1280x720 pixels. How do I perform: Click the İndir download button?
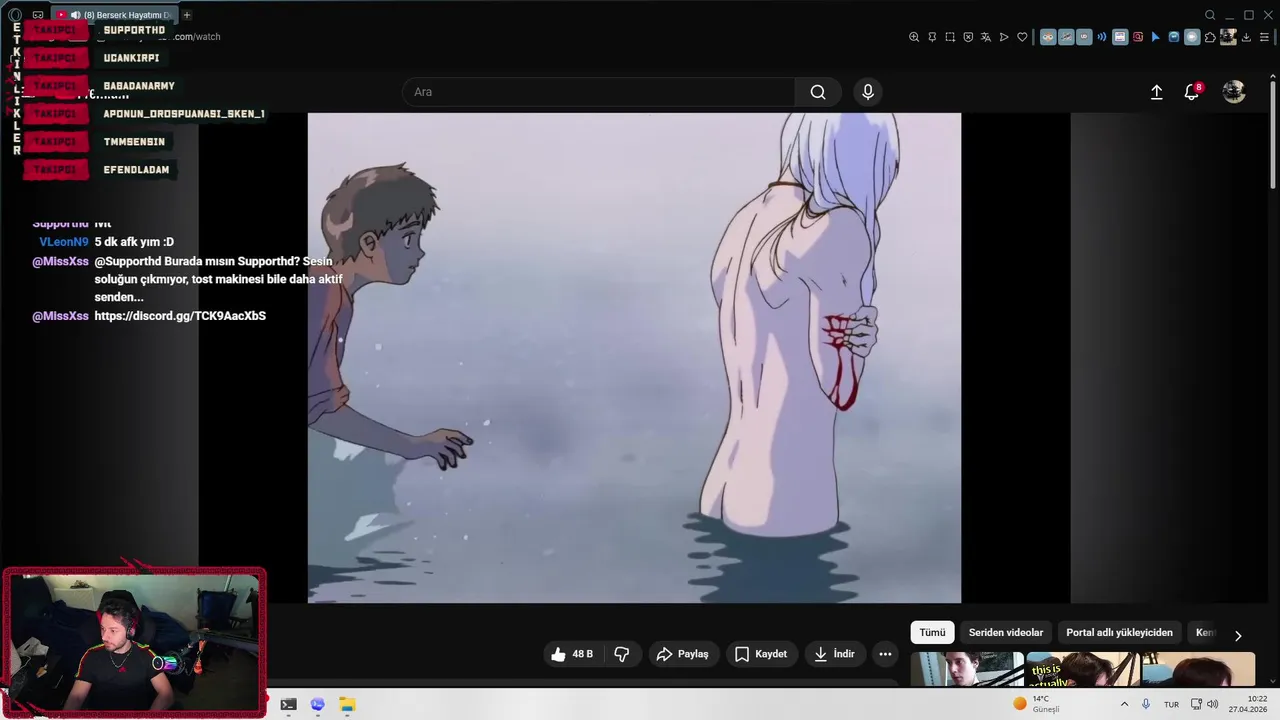(x=834, y=654)
